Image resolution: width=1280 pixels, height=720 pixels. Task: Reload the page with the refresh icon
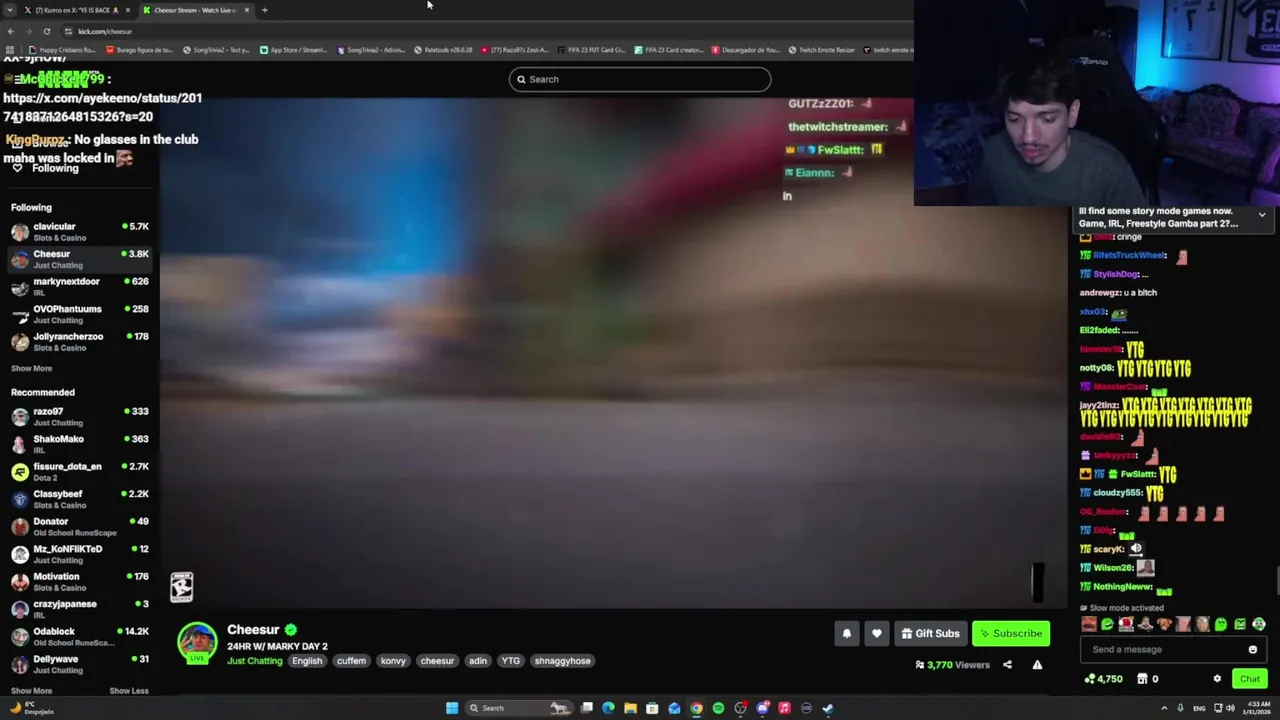[x=46, y=31]
